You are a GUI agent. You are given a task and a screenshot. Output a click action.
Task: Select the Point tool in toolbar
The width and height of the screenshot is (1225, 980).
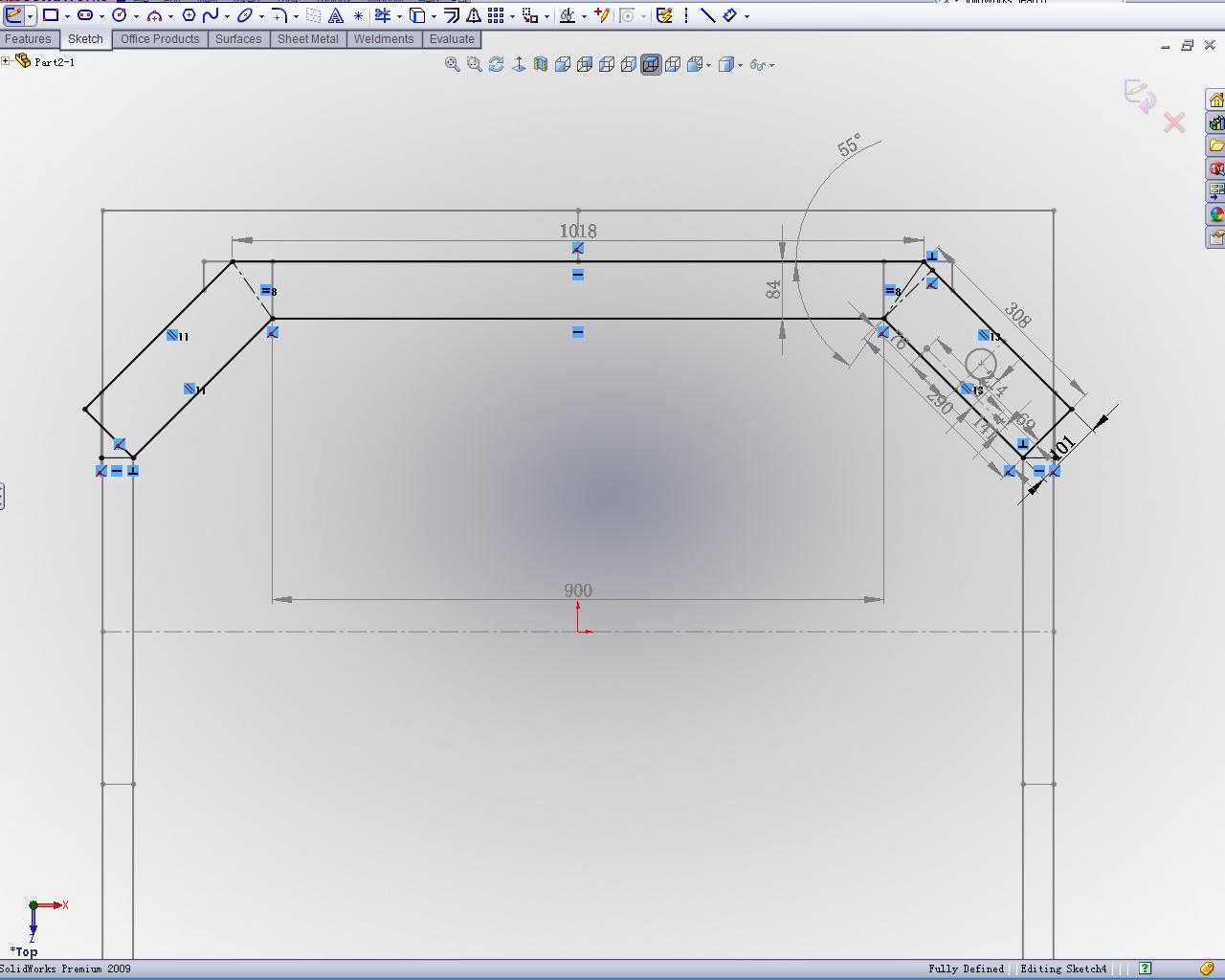(x=358, y=15)
